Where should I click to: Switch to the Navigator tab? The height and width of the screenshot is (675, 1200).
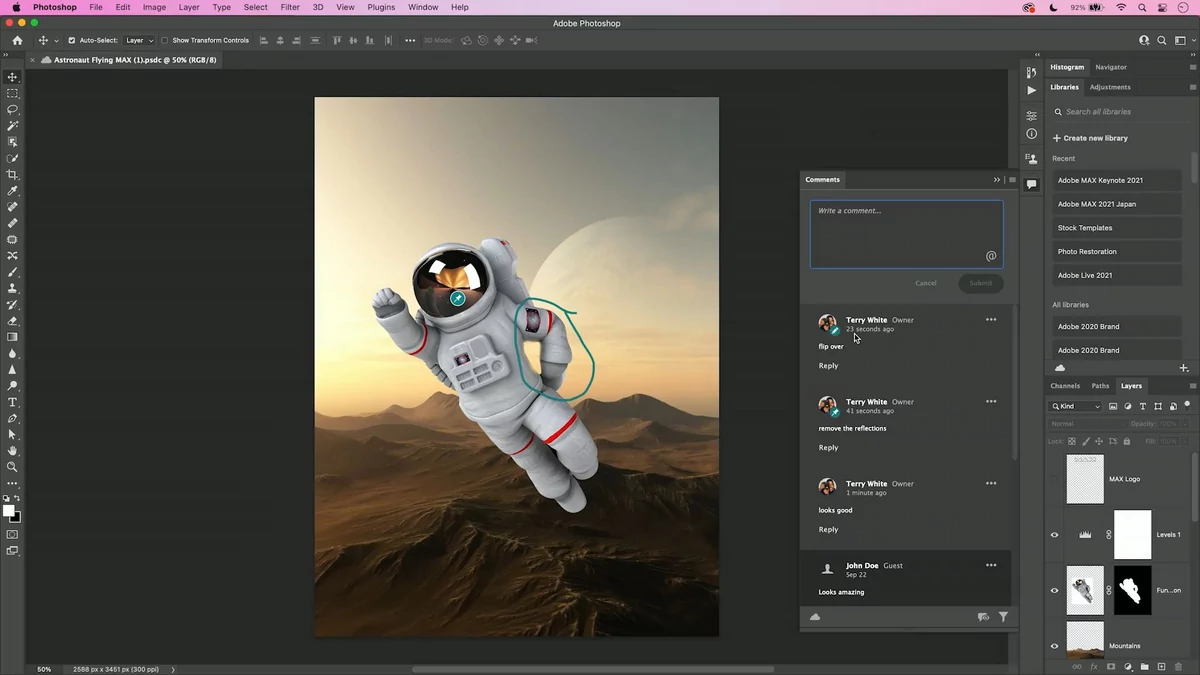pyautogui.click(x=1111, y=67)
